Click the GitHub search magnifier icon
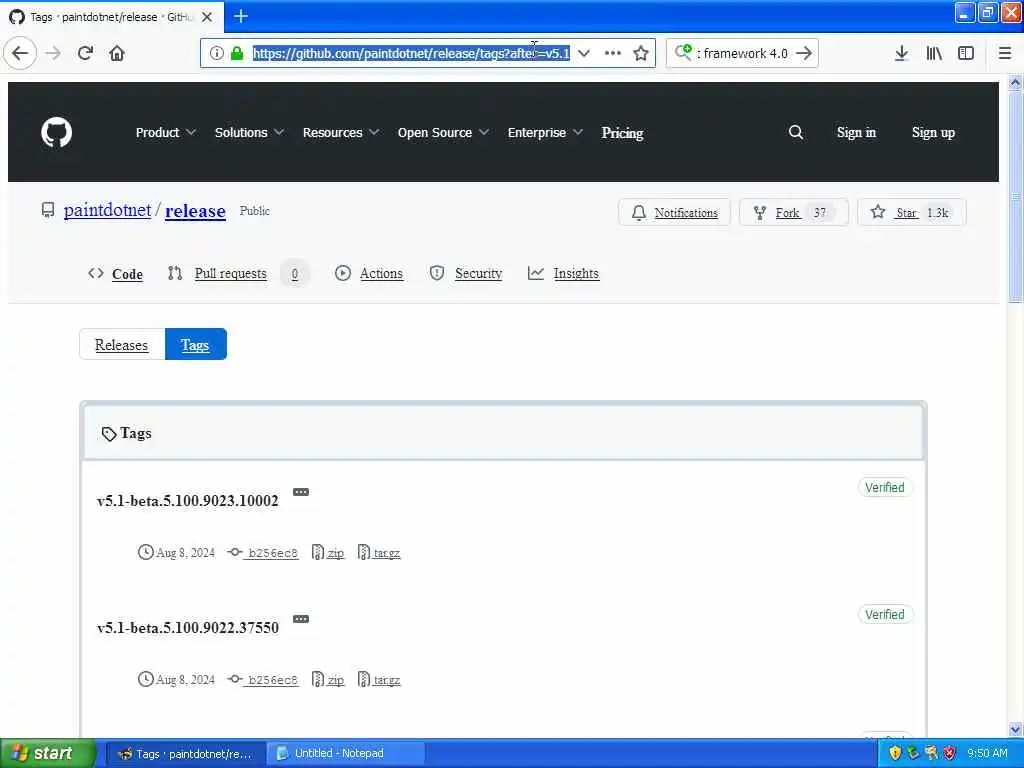Viewport: 1024px width, 768px height. click(795, 133)
